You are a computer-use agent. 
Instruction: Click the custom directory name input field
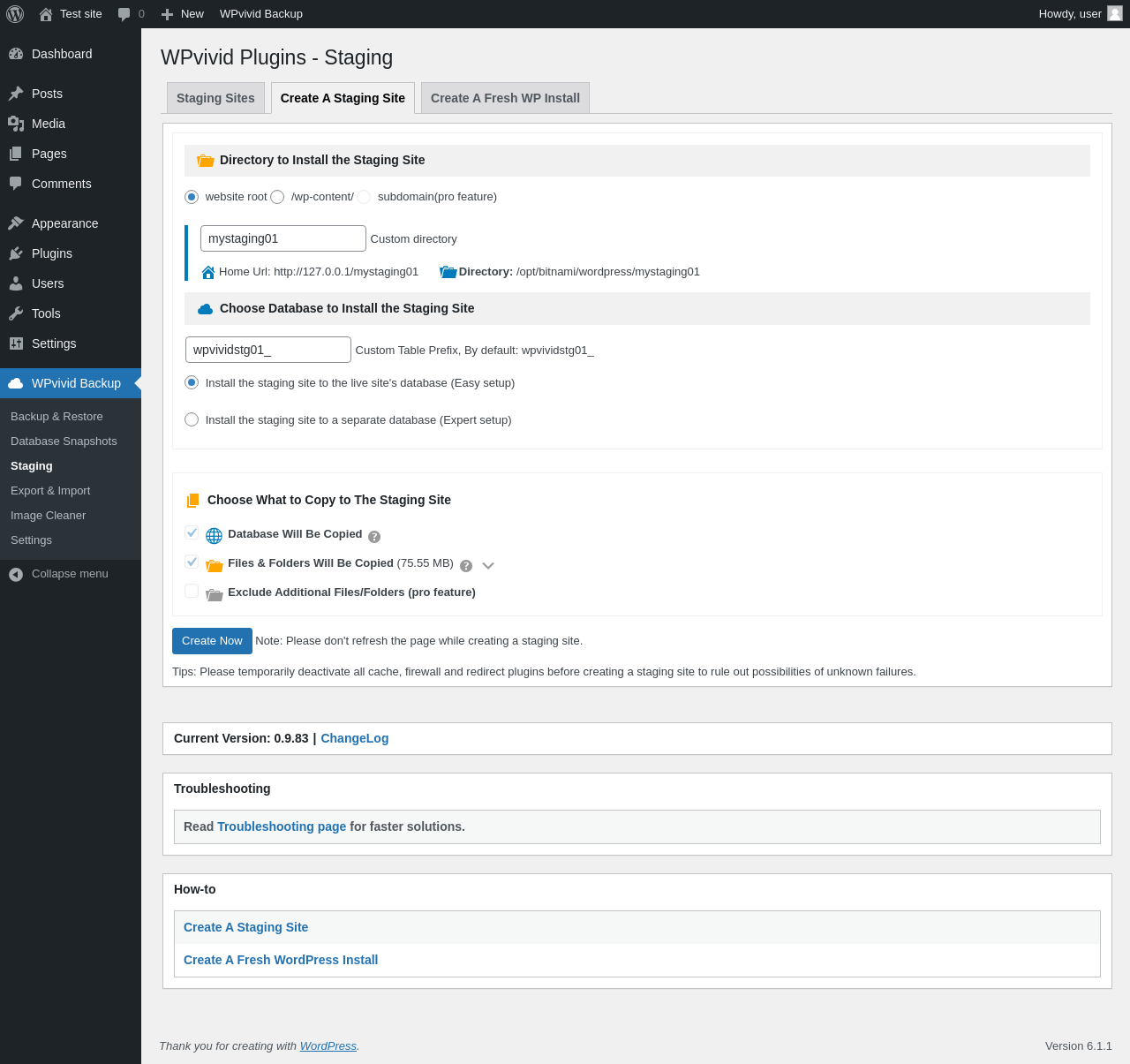282,238
